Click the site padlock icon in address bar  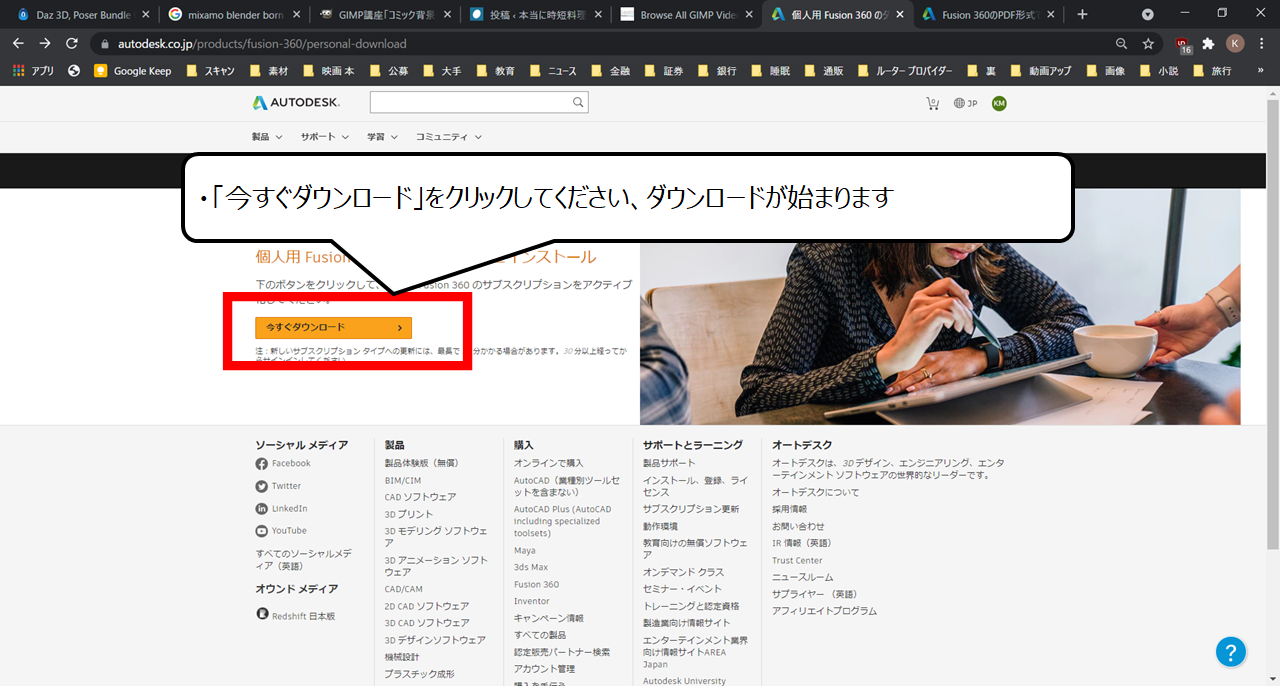(x=104, y=44)
